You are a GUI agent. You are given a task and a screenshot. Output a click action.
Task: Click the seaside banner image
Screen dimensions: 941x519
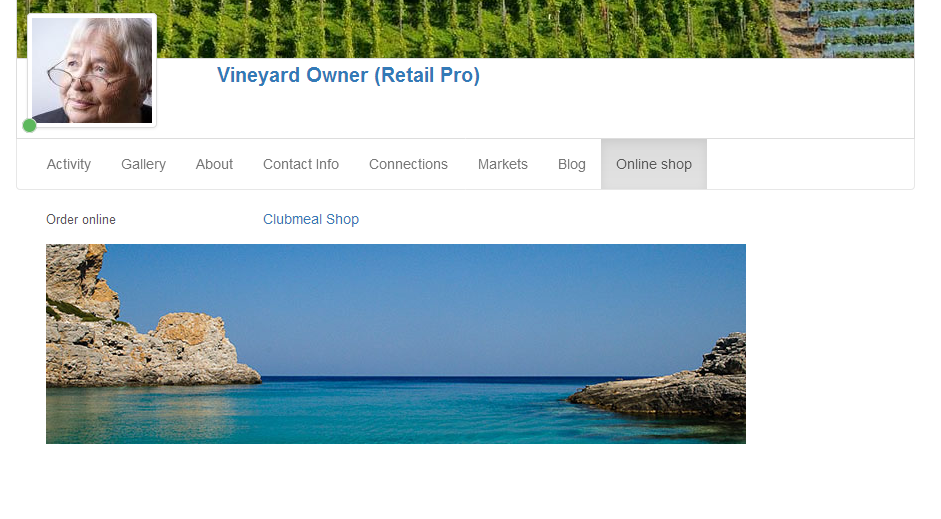tap(395, 344)
